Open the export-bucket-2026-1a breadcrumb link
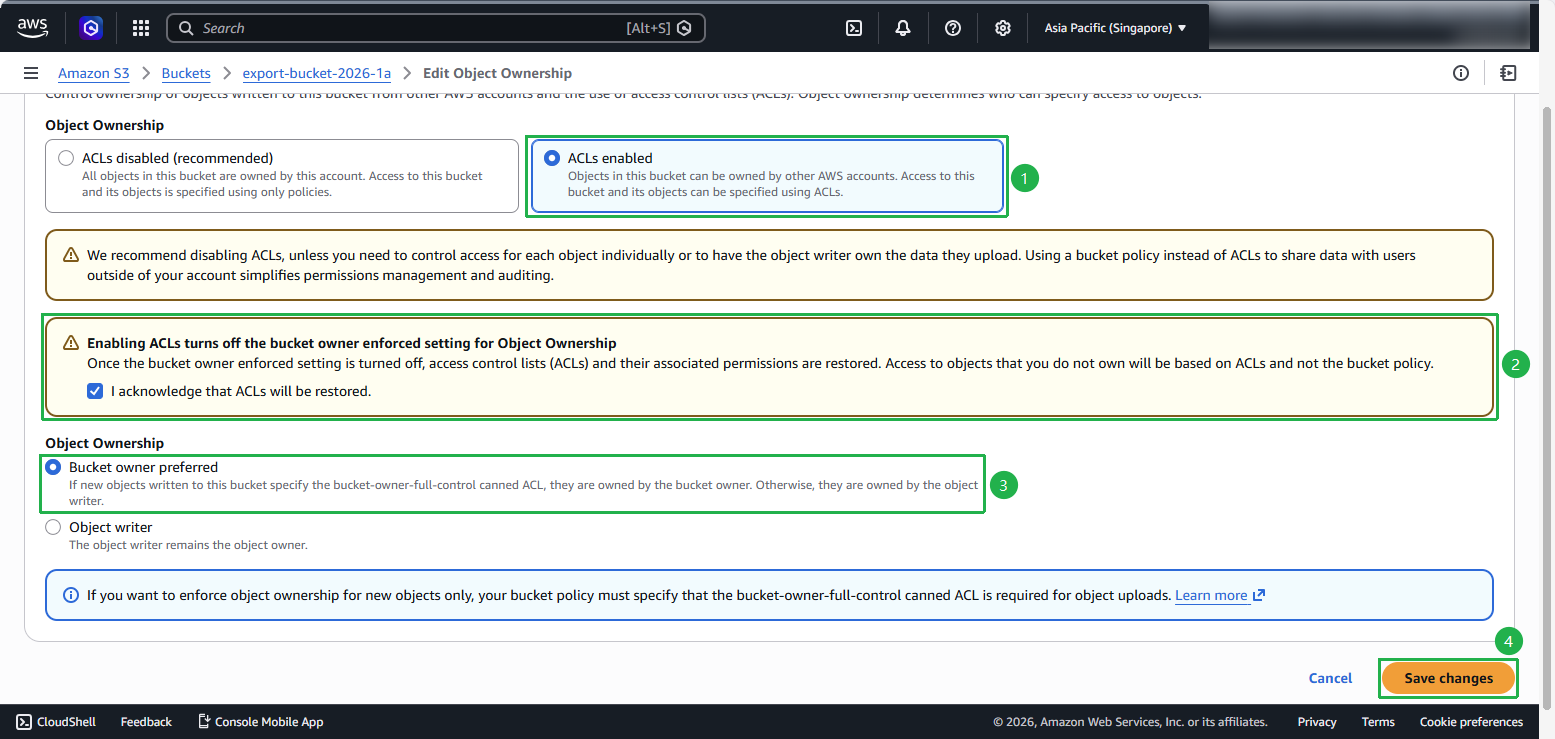The image size is (1555, 739). (317, 73)
